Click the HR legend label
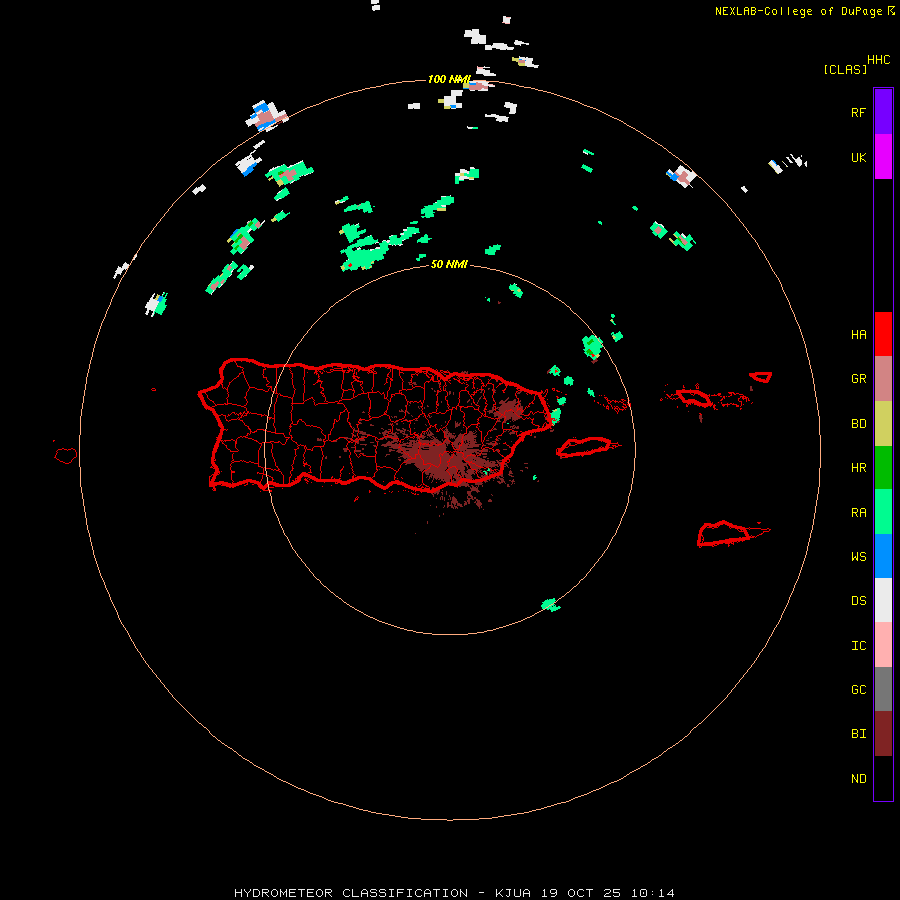 pos(858,468)
